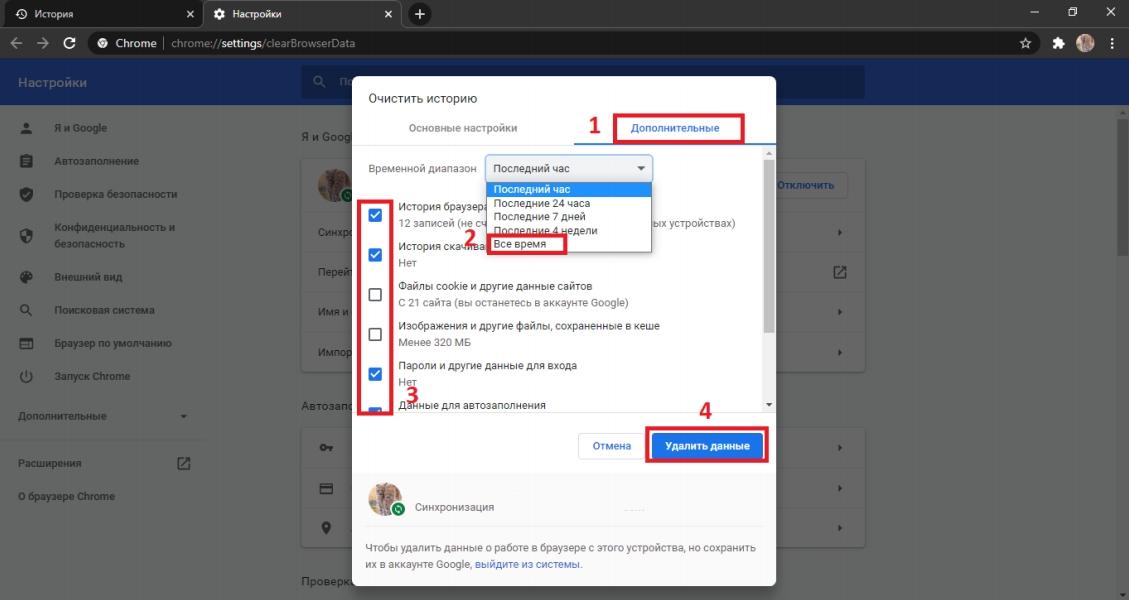The height and width of the screenshot is (600, 1129).
Task: Choose Последние 7 дней option
Action: click(569, 217)
